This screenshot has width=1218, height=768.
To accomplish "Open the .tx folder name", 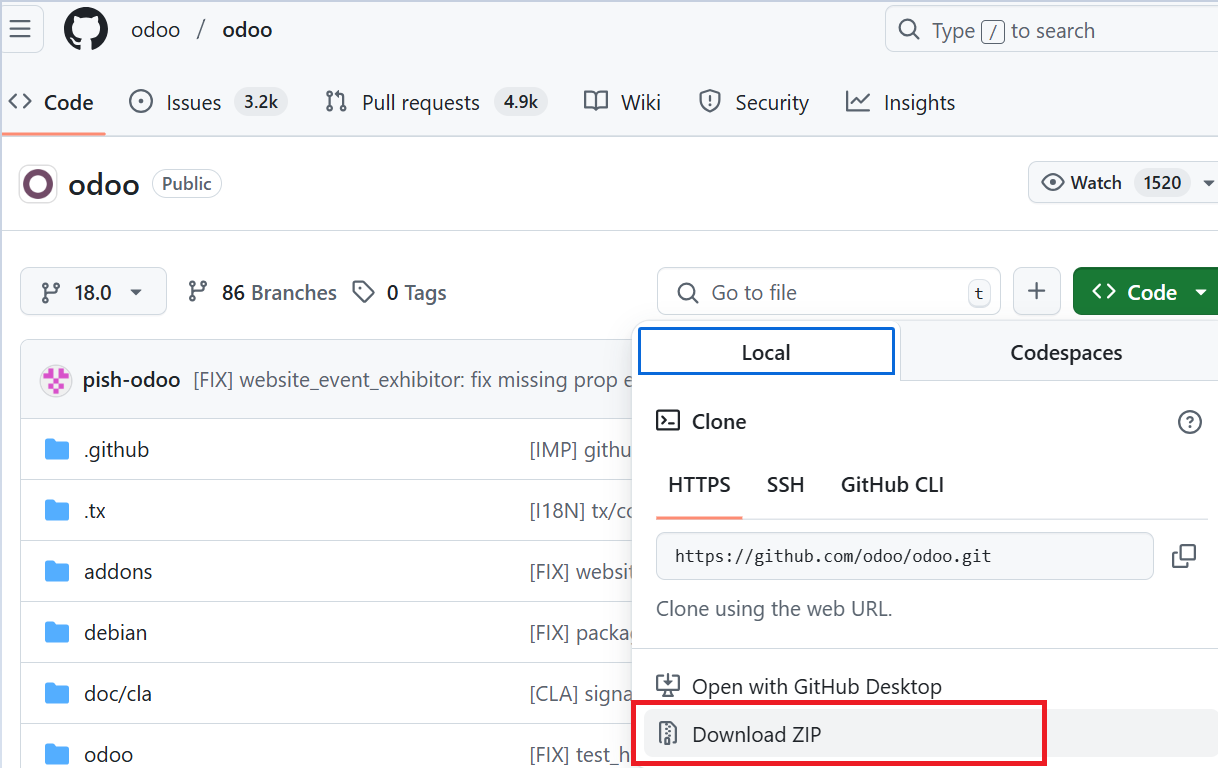I will pos(95,511).
